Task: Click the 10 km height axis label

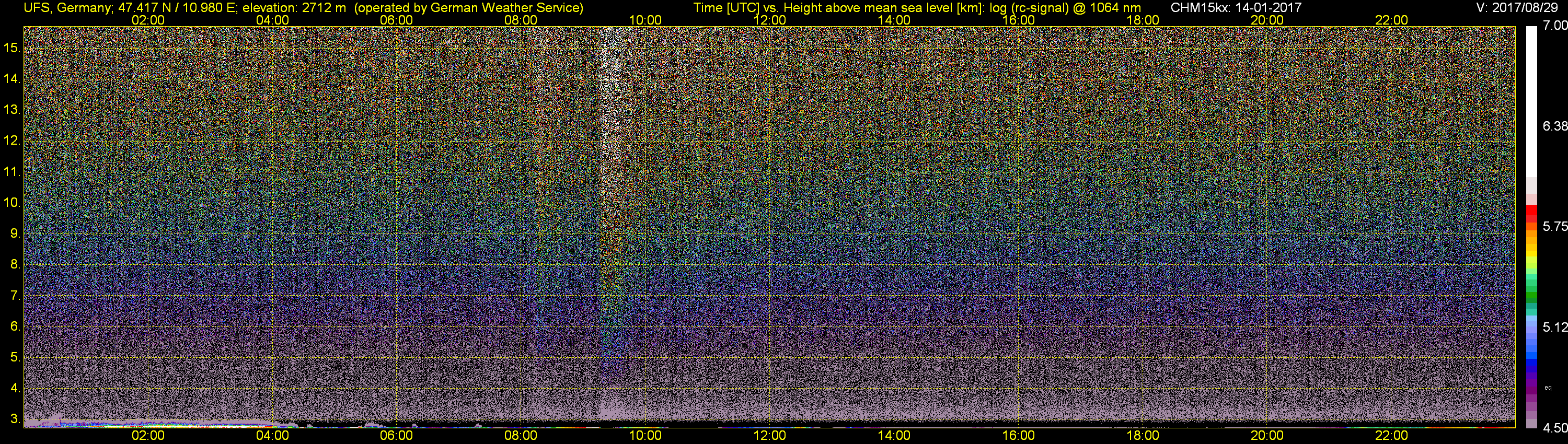Action: tap(11, 203)
